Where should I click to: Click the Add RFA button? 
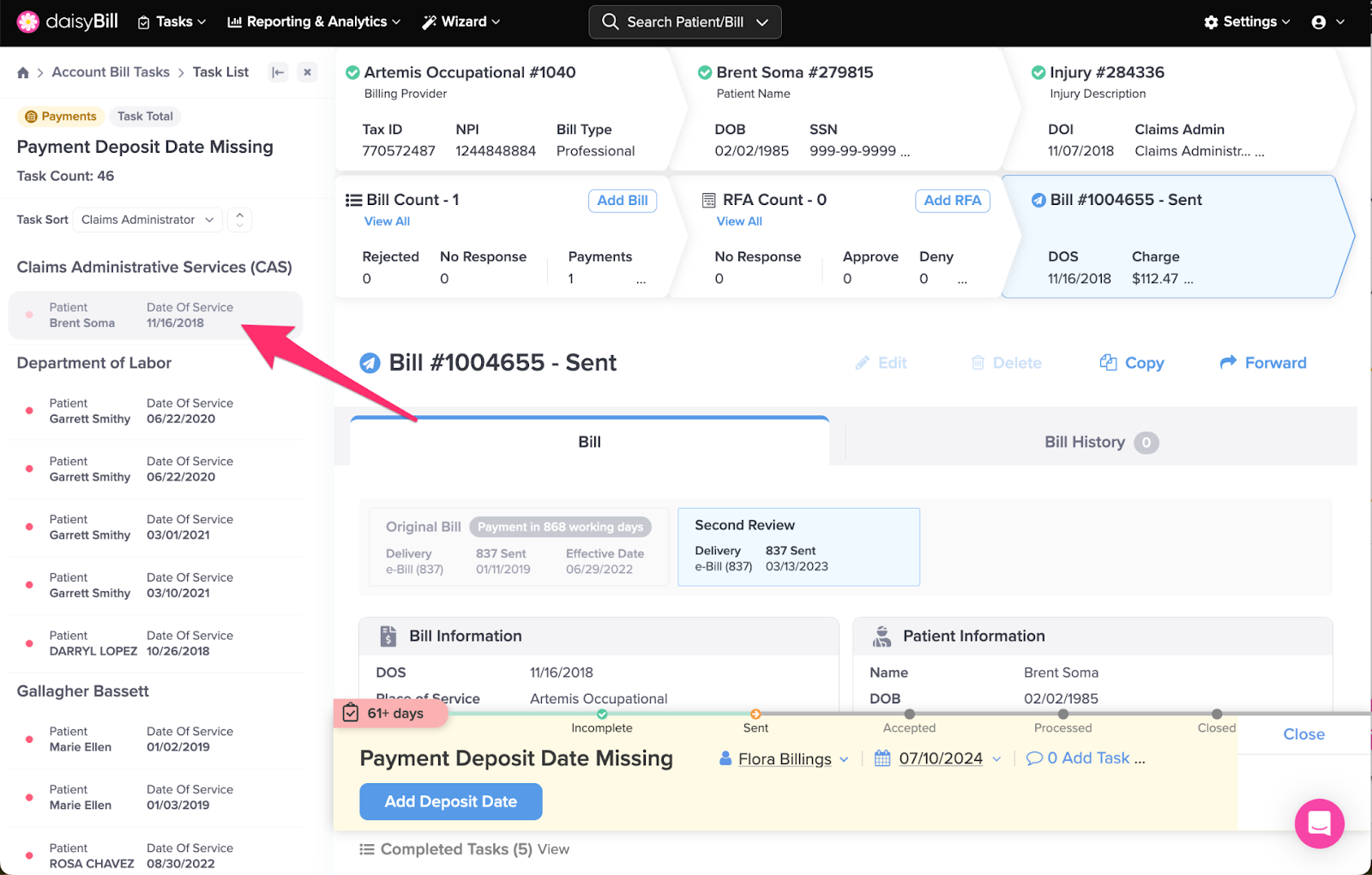952,201
